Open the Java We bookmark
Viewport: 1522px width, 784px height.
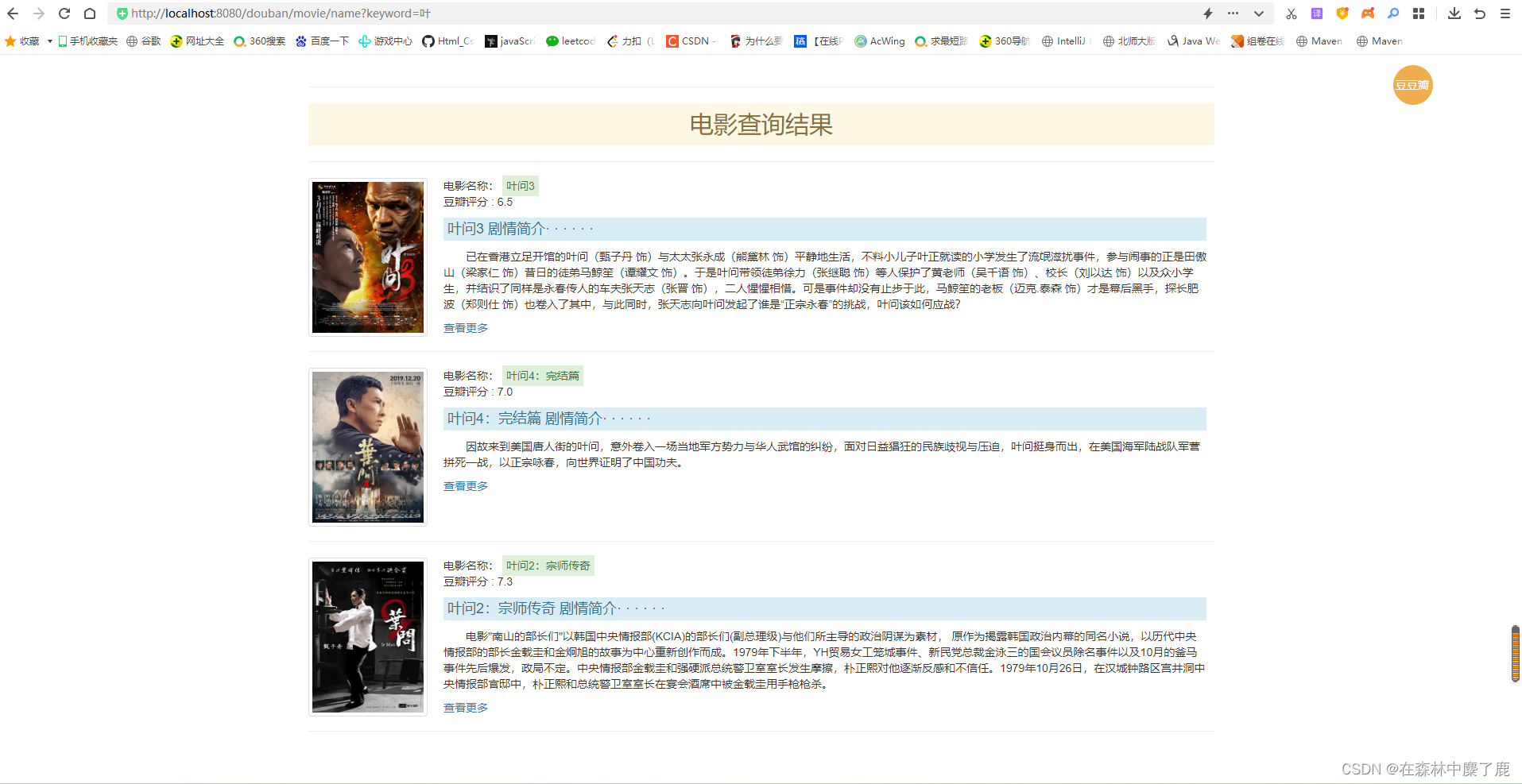(1194, 41)
